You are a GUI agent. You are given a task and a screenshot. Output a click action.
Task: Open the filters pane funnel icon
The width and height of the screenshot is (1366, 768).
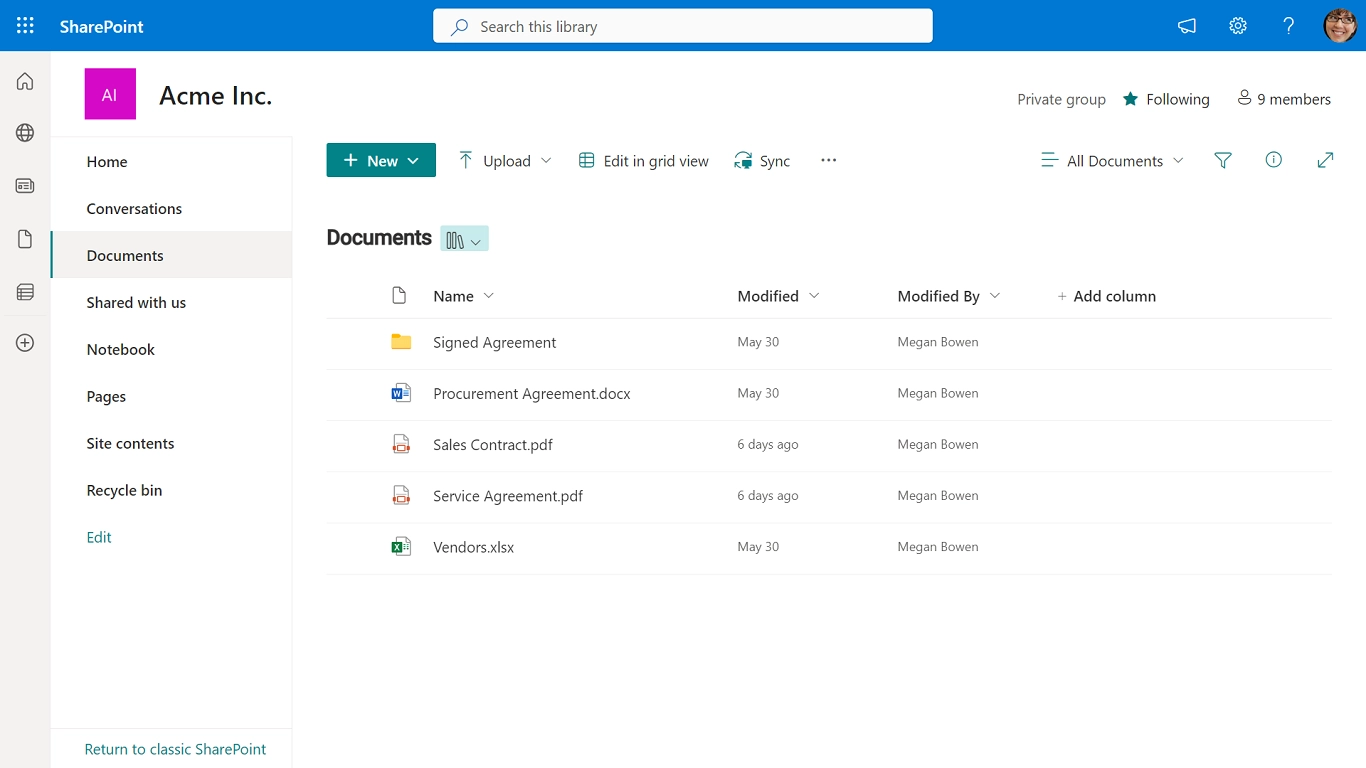1222,160
